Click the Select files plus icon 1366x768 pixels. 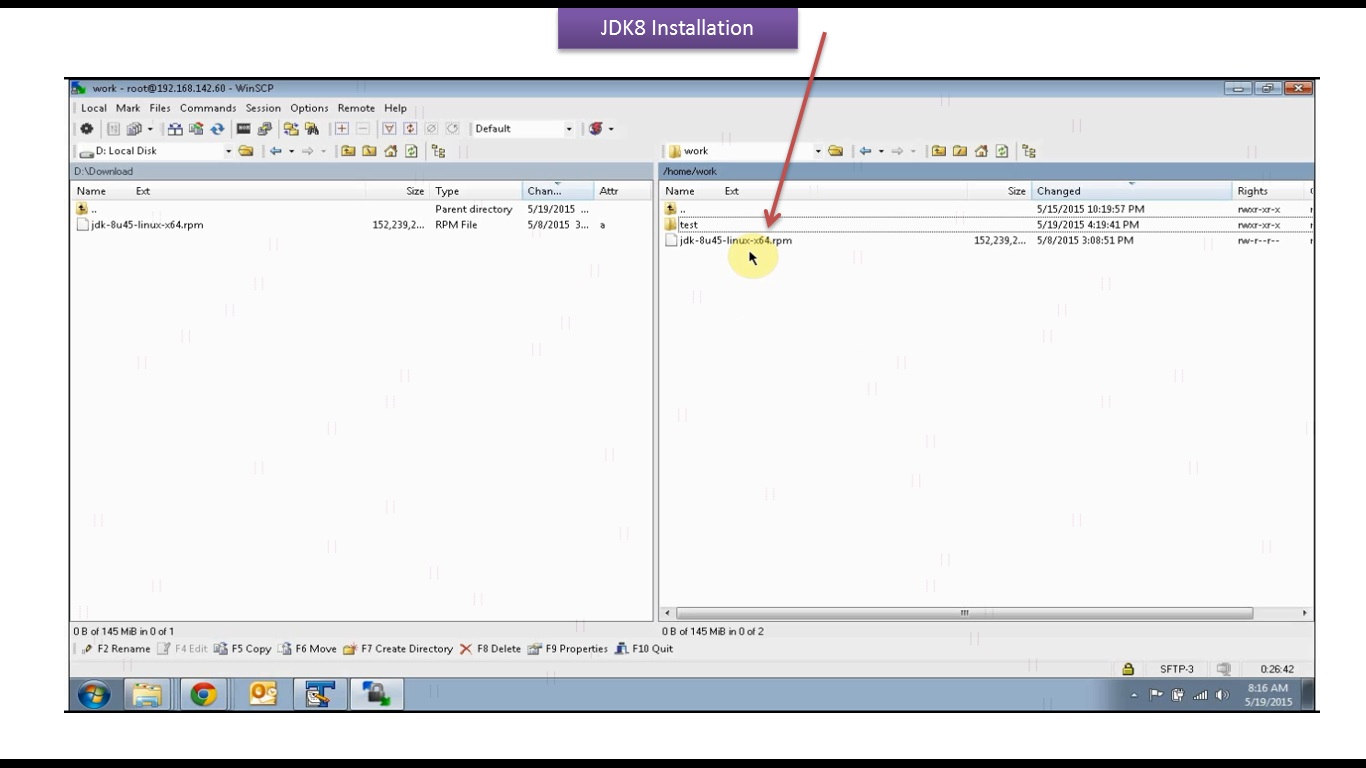point(342,129)
